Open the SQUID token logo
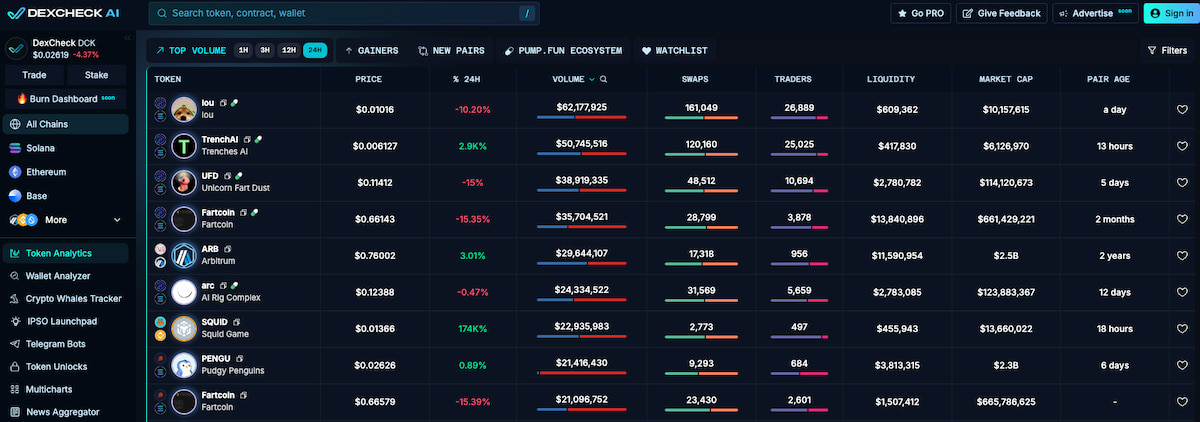1200x422 pixels. pos(183,329)
